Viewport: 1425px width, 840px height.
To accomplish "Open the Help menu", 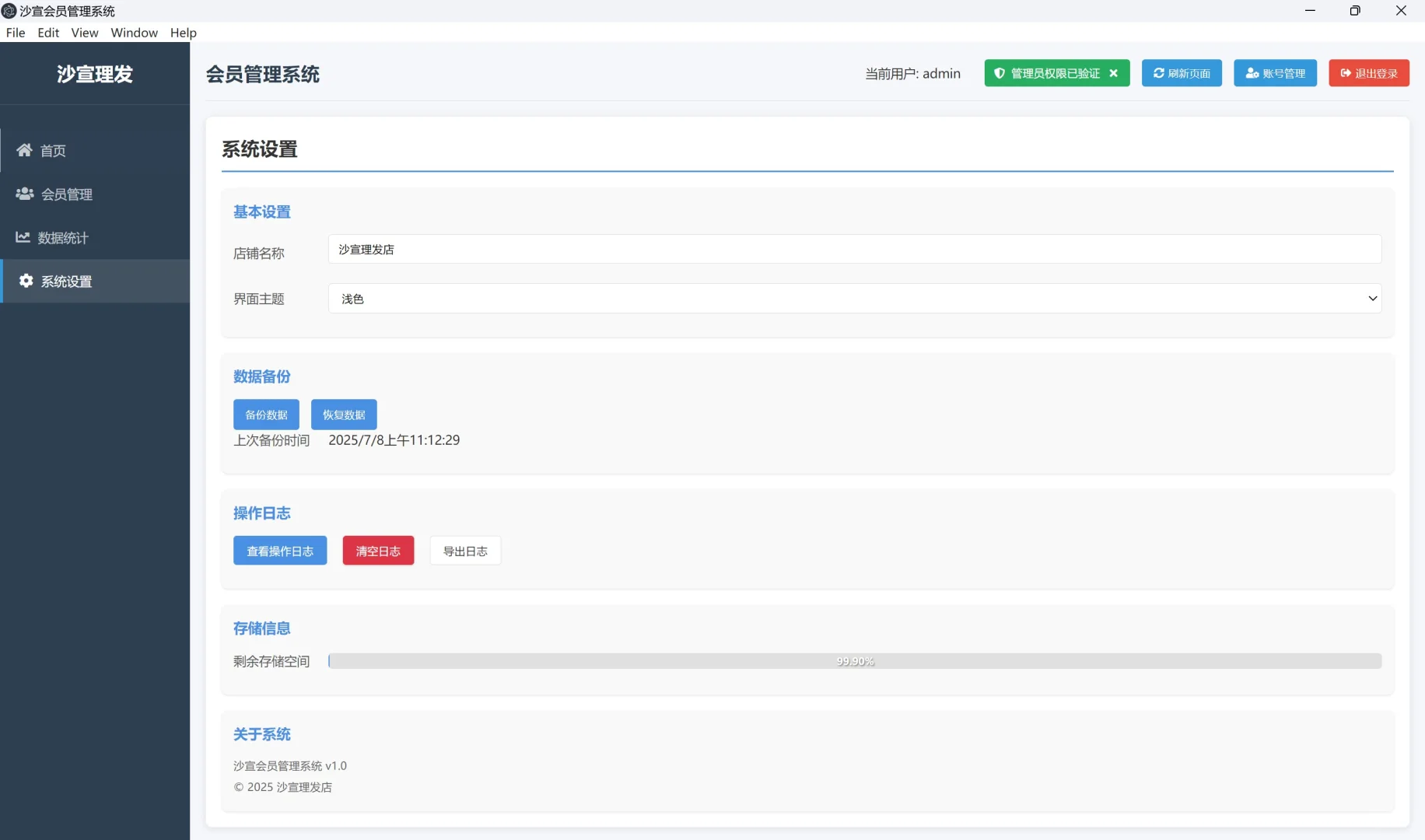I will point(184,33).
